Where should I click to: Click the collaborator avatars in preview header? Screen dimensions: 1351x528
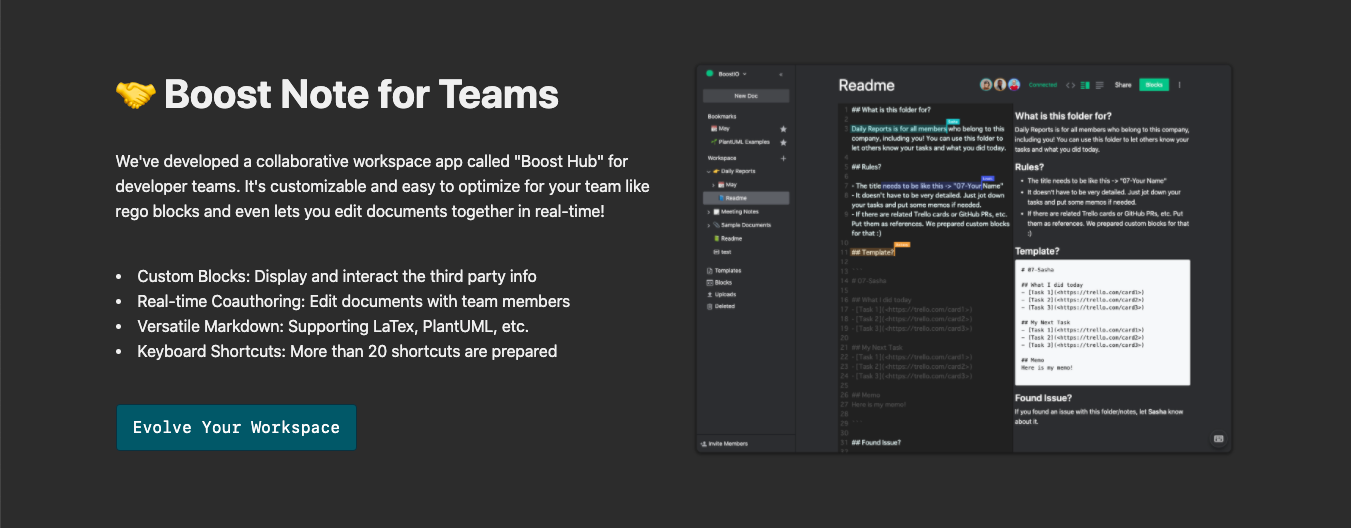pos(1000,85)
